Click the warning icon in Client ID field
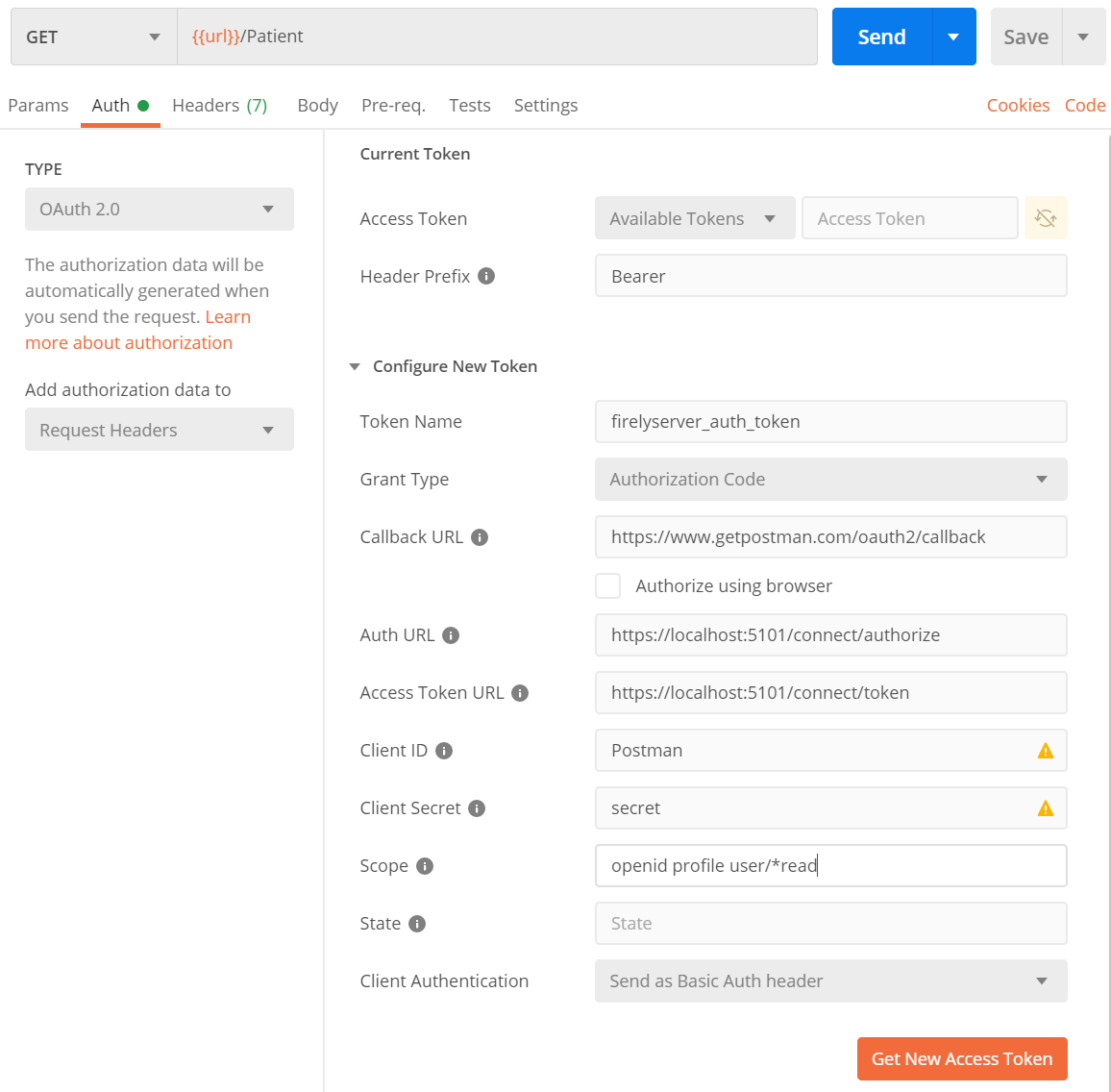The width and height of the screenshot is (1111, 1092). pyautogui.click(x=1045, y=751)
